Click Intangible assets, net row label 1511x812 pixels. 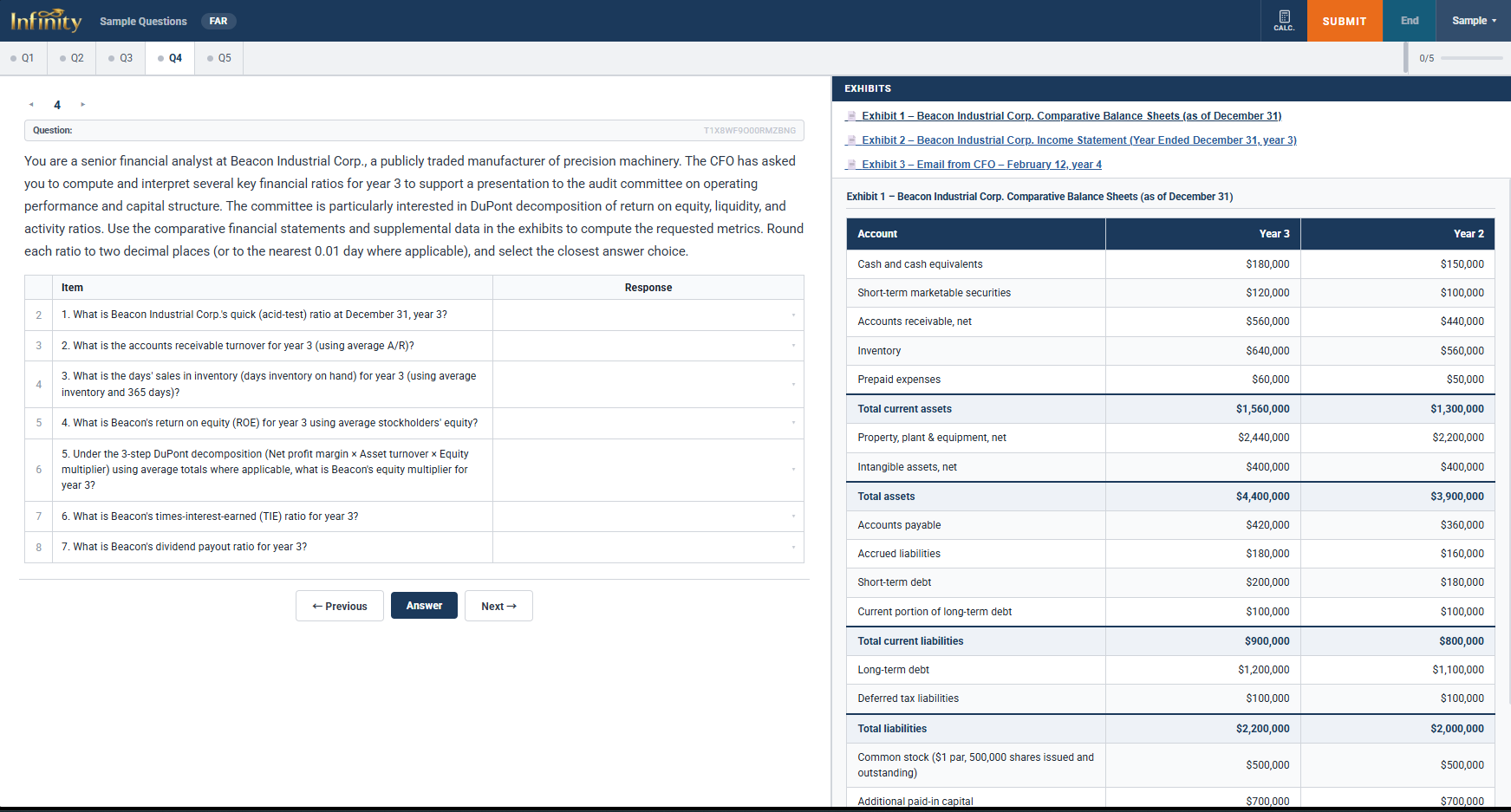[x=907, y=467]
